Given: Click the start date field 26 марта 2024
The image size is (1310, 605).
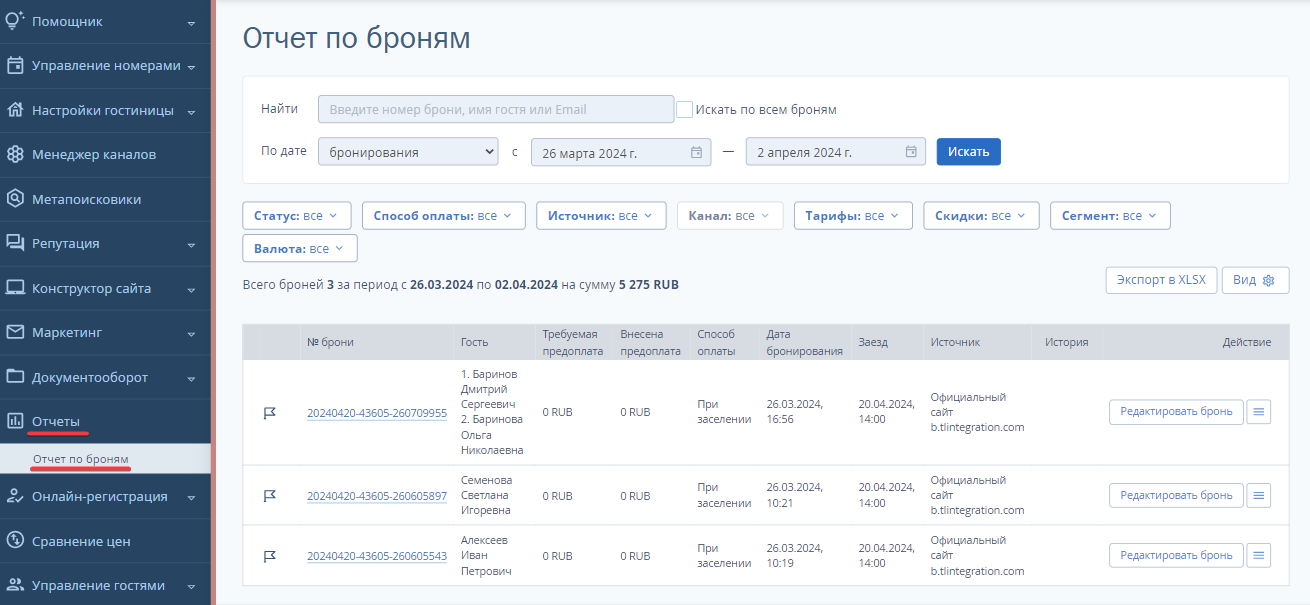Looking at the screenshot, I should point(621,152).
